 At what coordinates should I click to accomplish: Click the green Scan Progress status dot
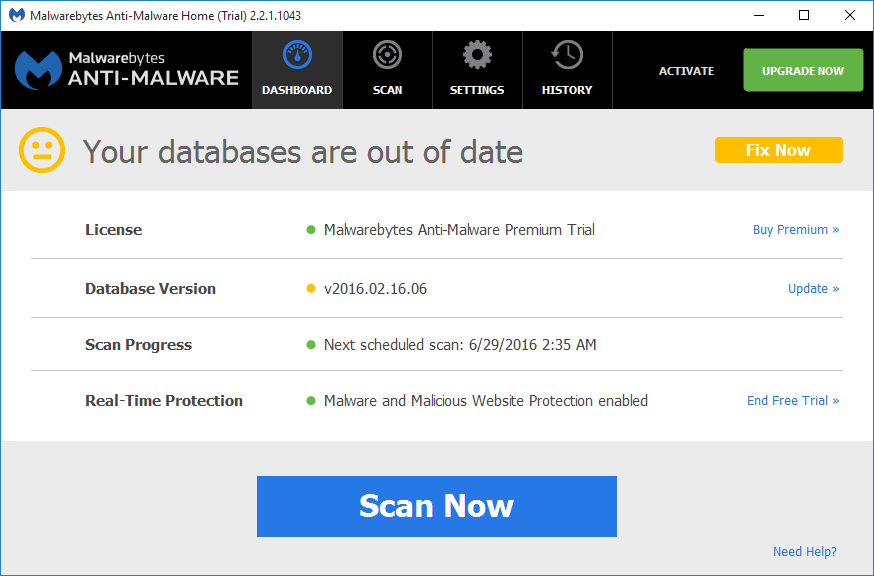tap(311, 345)
